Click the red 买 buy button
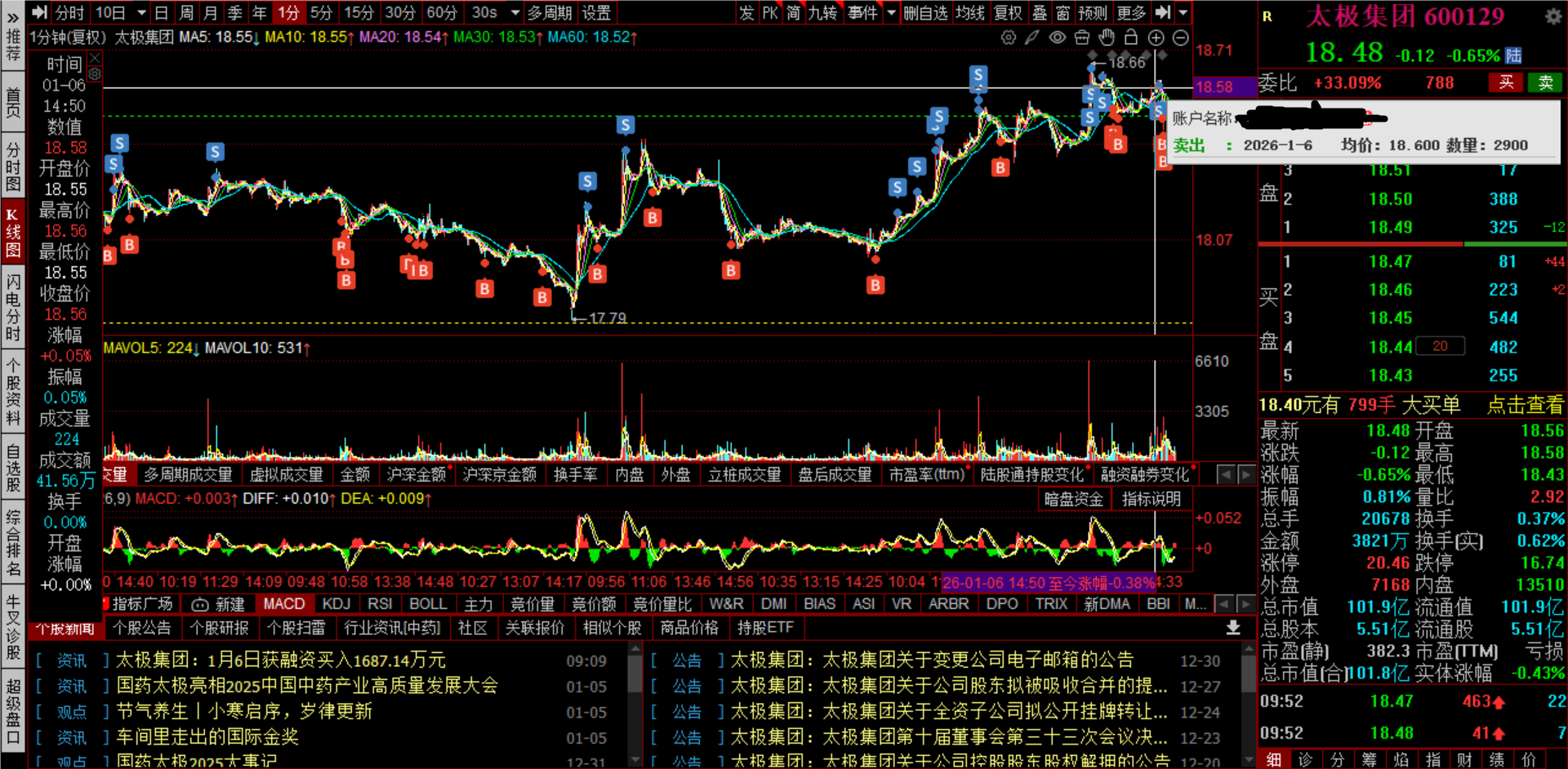This screenshot has height=769, width=1568. [1506, 82]
